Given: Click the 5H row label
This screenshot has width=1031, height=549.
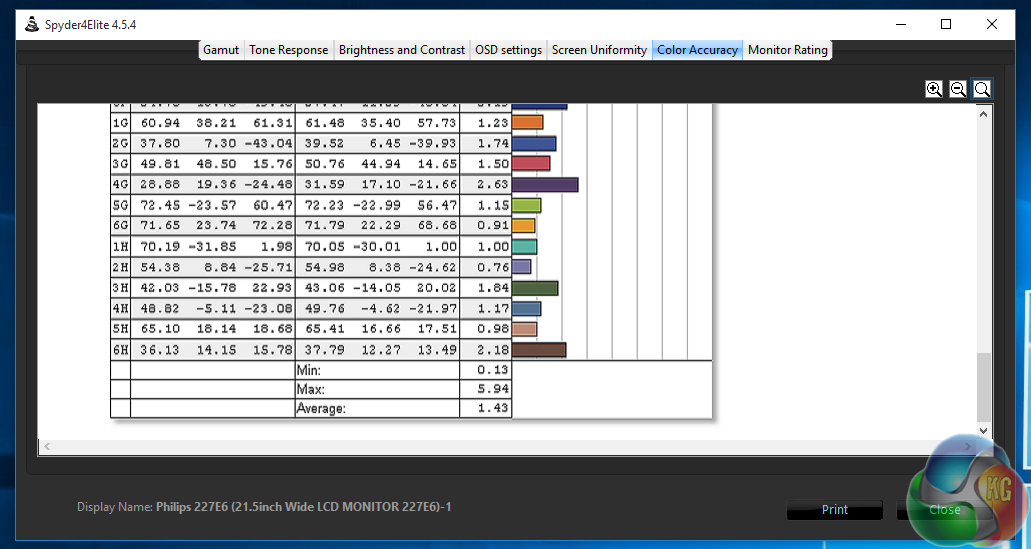Looking at the screenshot, I should click(x=120, y=329).
